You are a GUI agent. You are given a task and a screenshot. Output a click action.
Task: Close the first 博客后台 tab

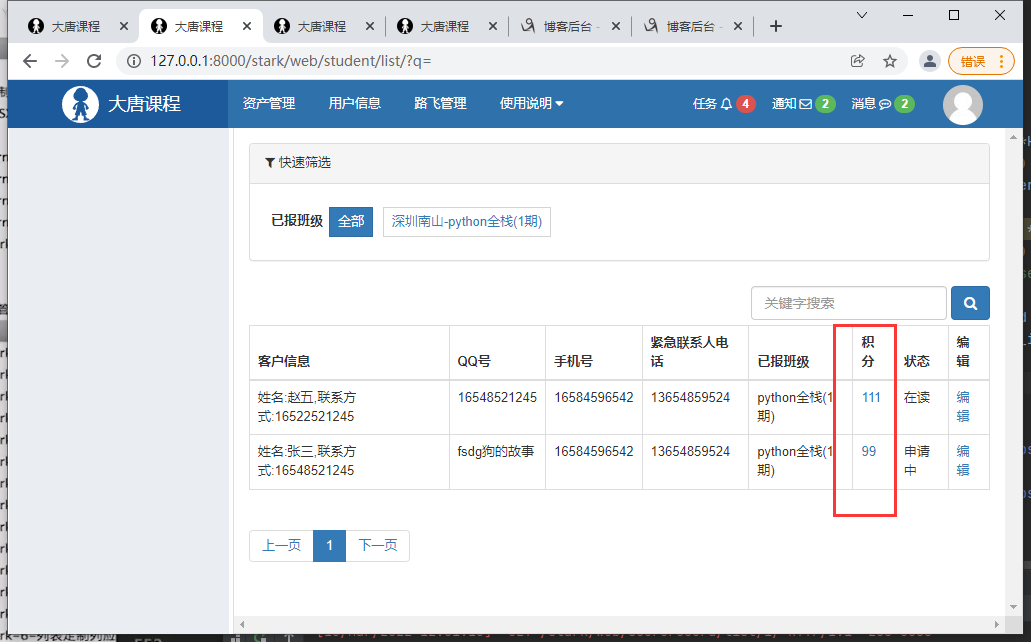tap(615, 26)
